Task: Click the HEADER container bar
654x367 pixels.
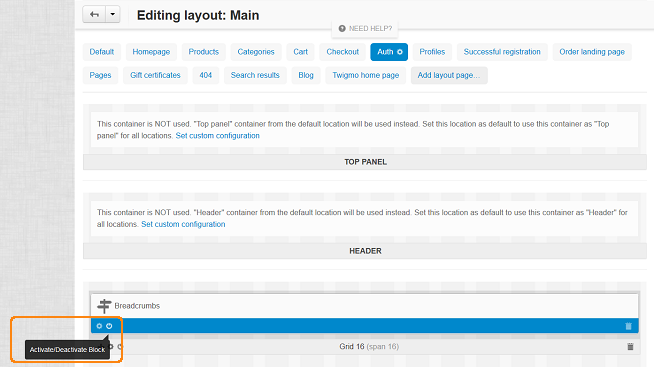Action: click(x=365, y=251)
